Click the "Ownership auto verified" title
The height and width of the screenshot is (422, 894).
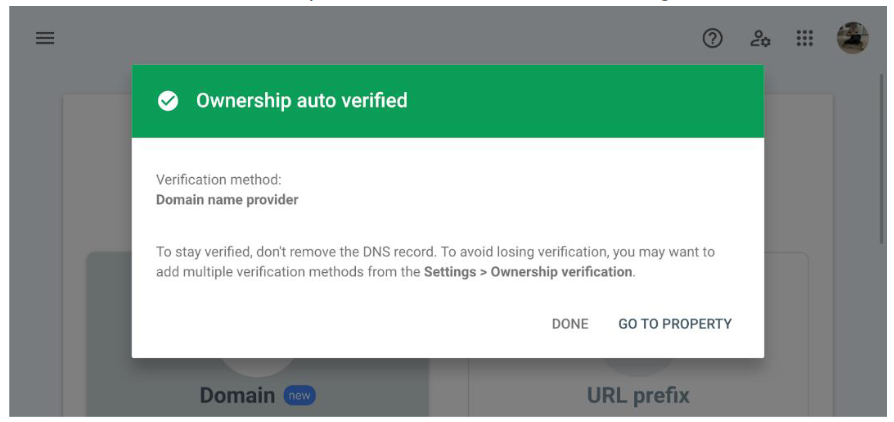(x=302, y=101)
